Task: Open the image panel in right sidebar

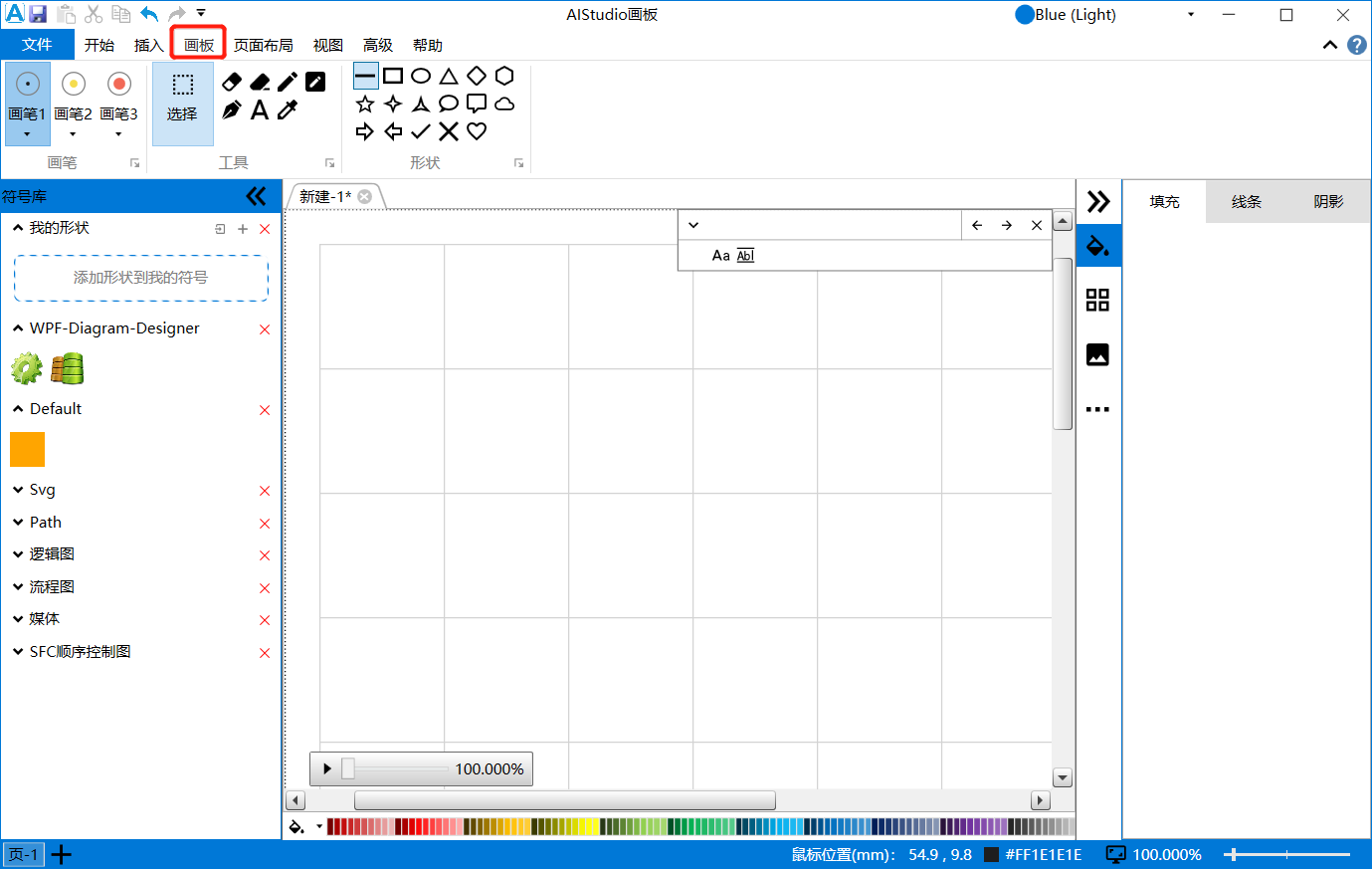Action: coord(1097,354)
